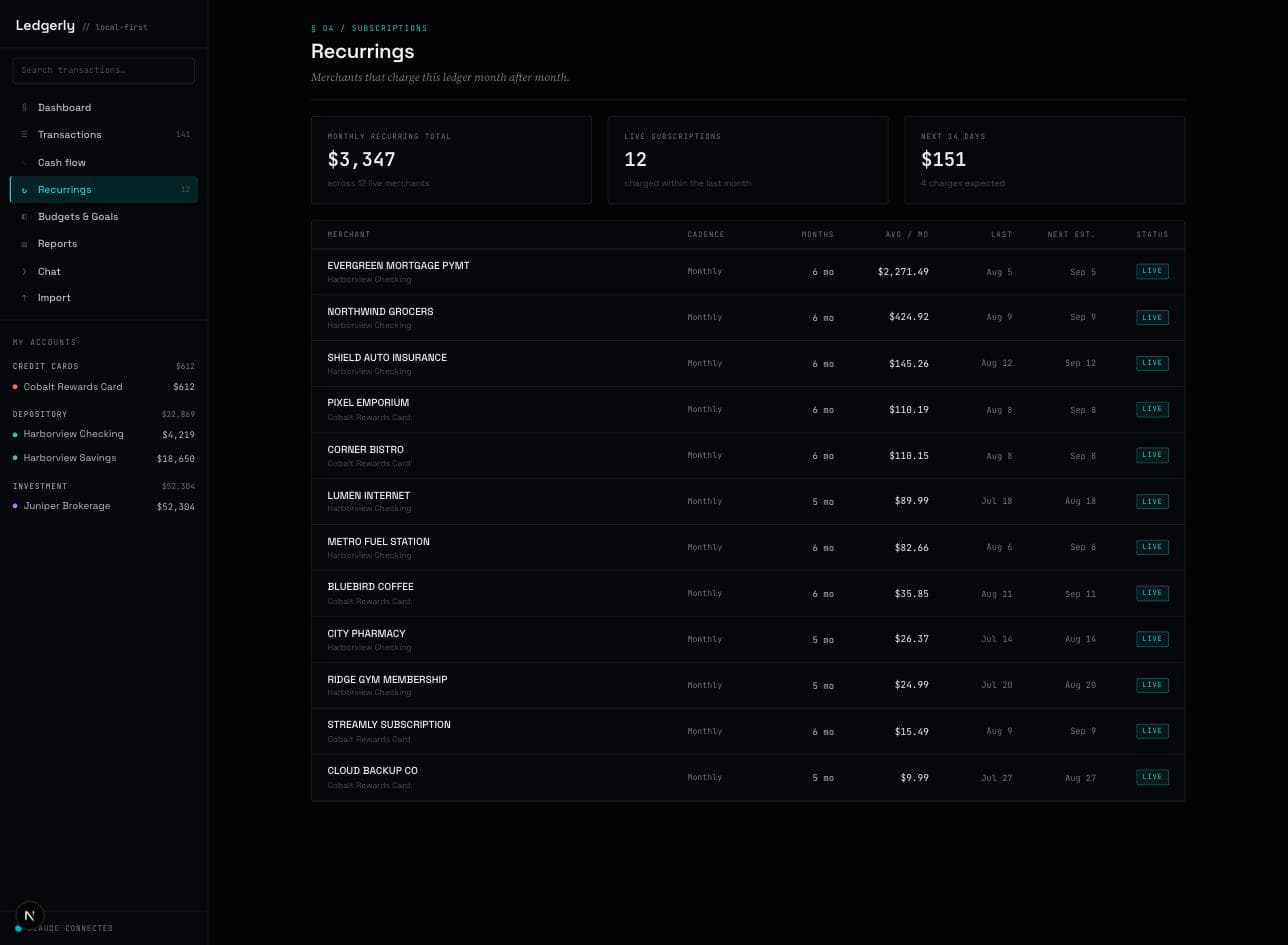Click the LIVE badge for Lumen Internet
The width and height of the screenshot is (1288, 945).
[x=1152, y=501]
